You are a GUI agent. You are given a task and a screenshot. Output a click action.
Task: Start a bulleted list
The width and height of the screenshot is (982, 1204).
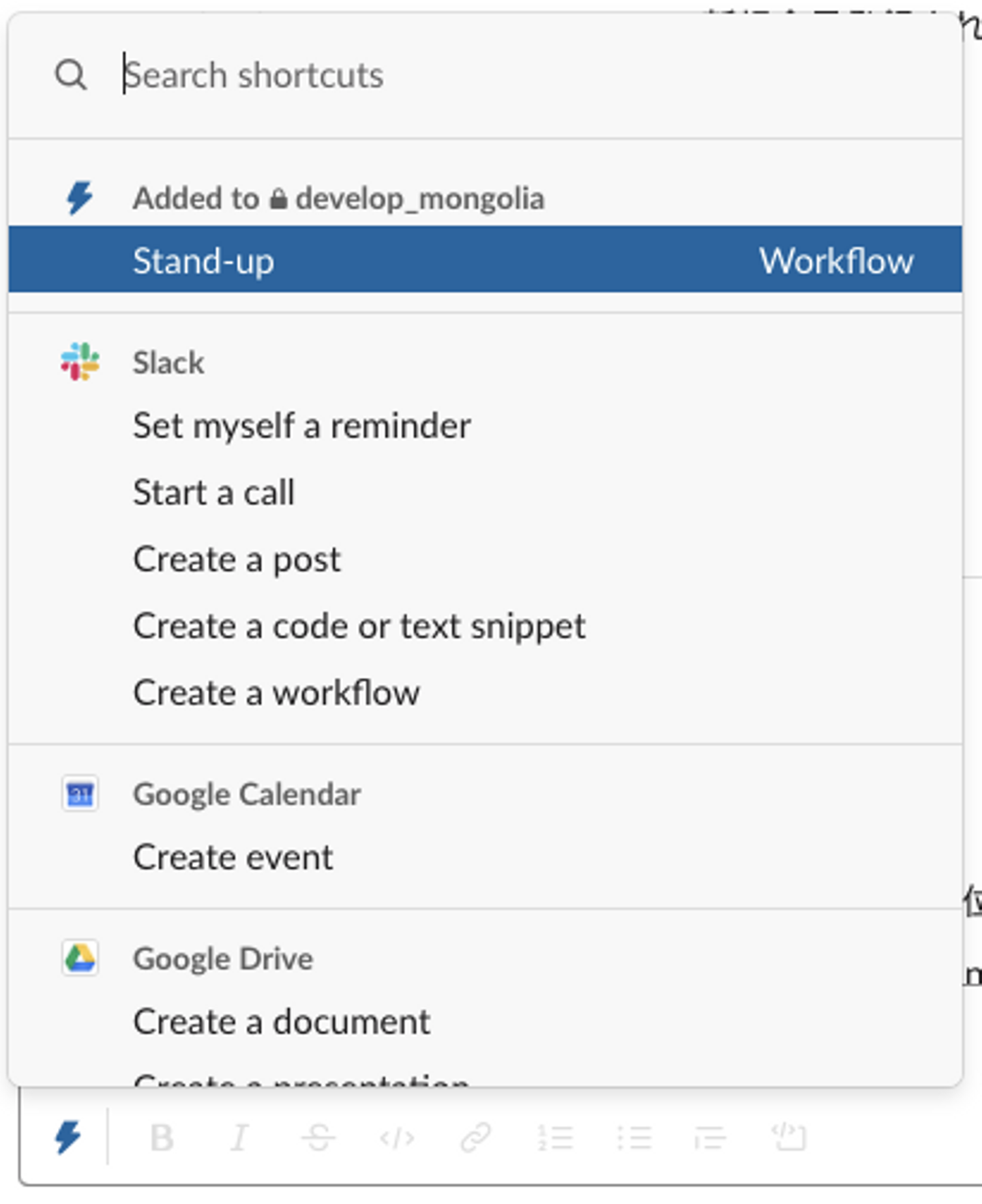(634, 1137)
